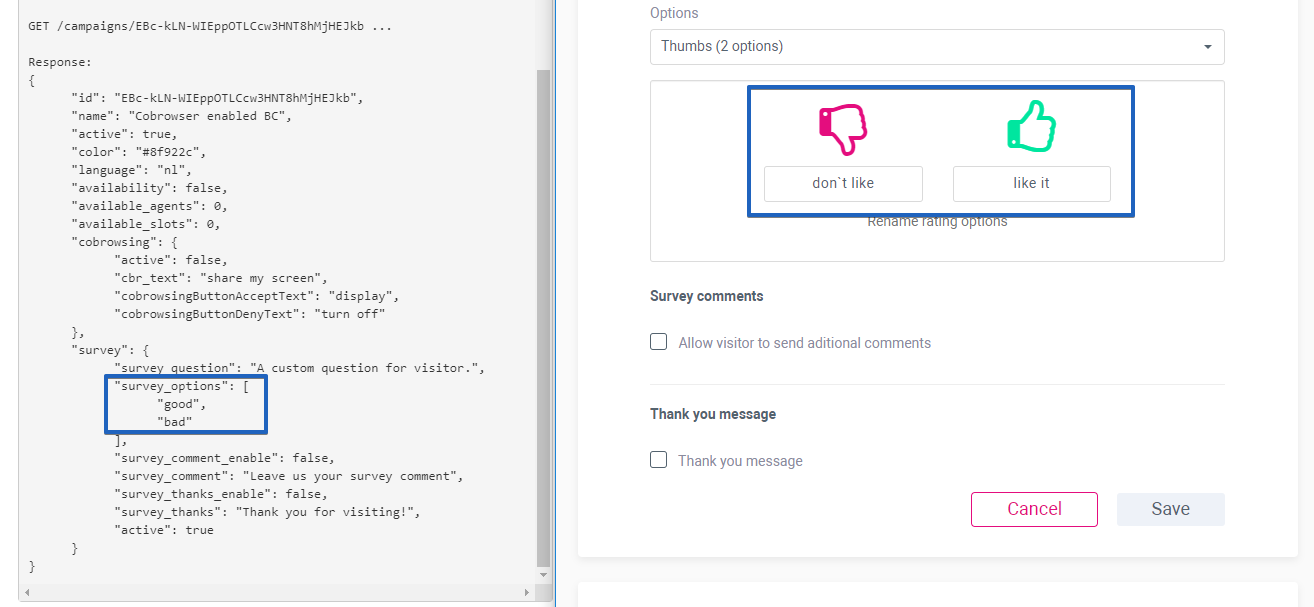The height and width of the screenshot is (607, 1314).
Task: Click the "survey_thanks" JSON line
Action: click(267, 512)
